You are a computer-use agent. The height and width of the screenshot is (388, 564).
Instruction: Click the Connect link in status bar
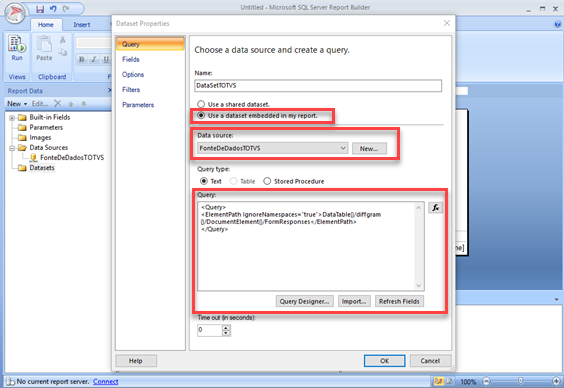coord(105,382)
